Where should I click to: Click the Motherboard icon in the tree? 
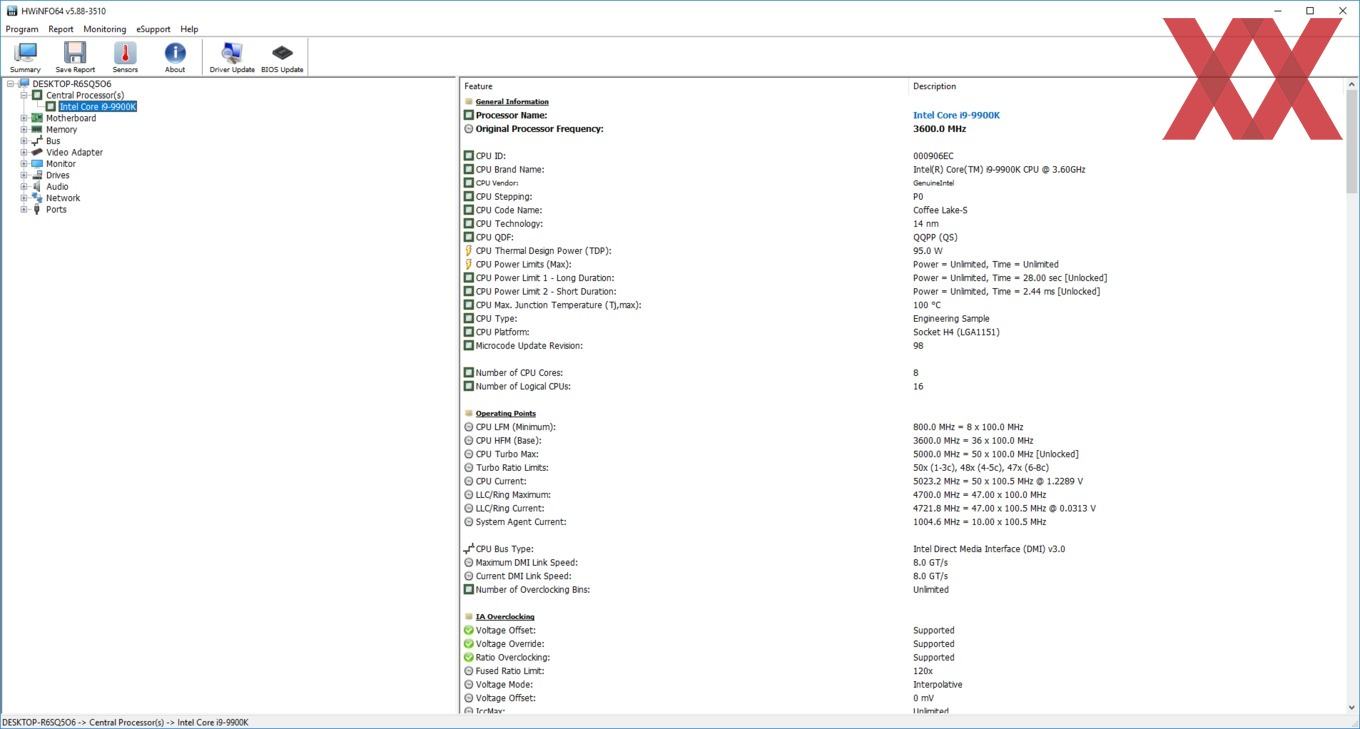point(37,118)
